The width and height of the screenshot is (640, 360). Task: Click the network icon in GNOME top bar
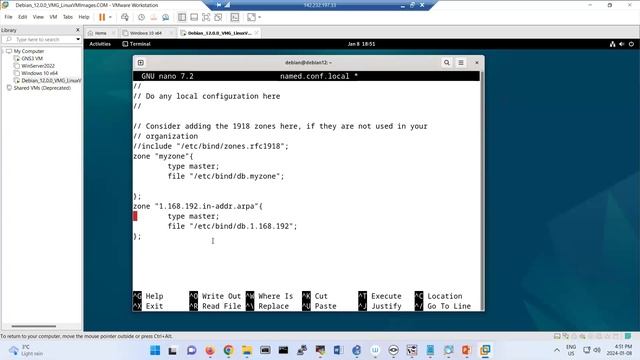click(x=612, y=44)
